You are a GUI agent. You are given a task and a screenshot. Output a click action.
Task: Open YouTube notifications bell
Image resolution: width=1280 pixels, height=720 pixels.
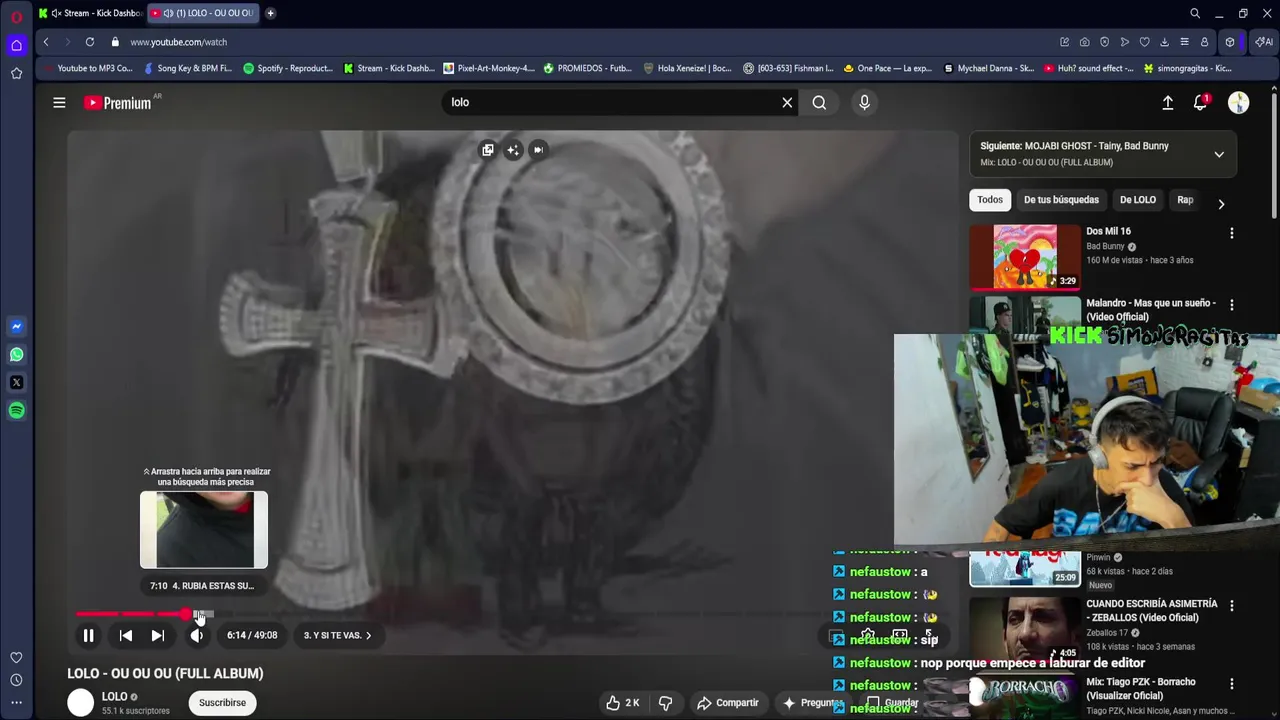point(1201,102)
